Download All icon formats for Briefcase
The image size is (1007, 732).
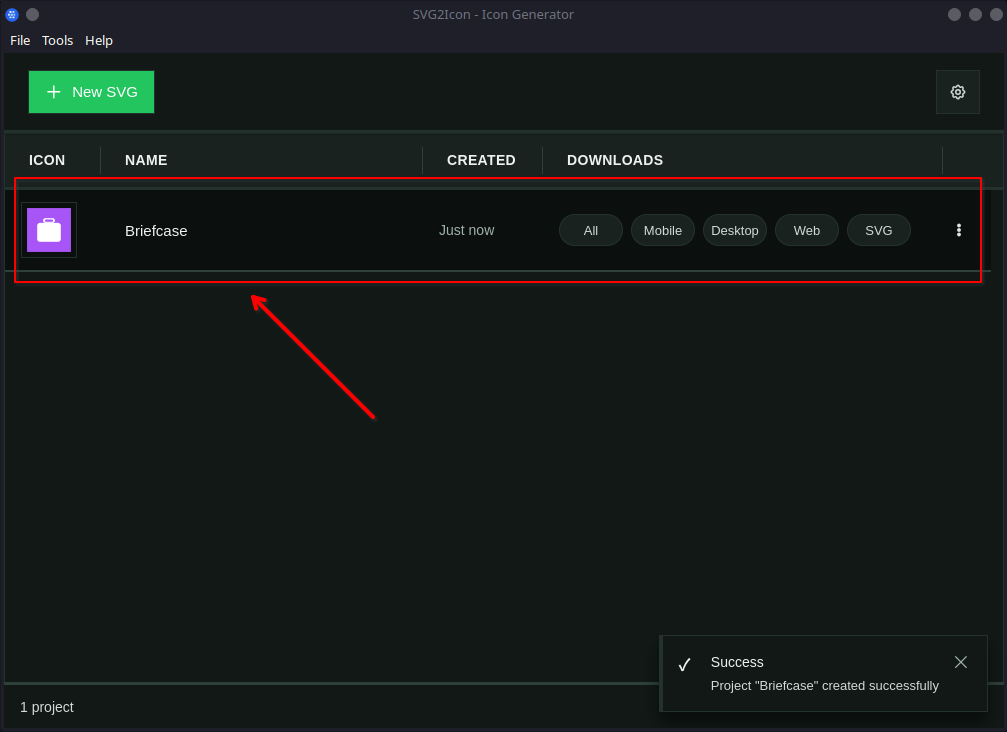[590, 230]
